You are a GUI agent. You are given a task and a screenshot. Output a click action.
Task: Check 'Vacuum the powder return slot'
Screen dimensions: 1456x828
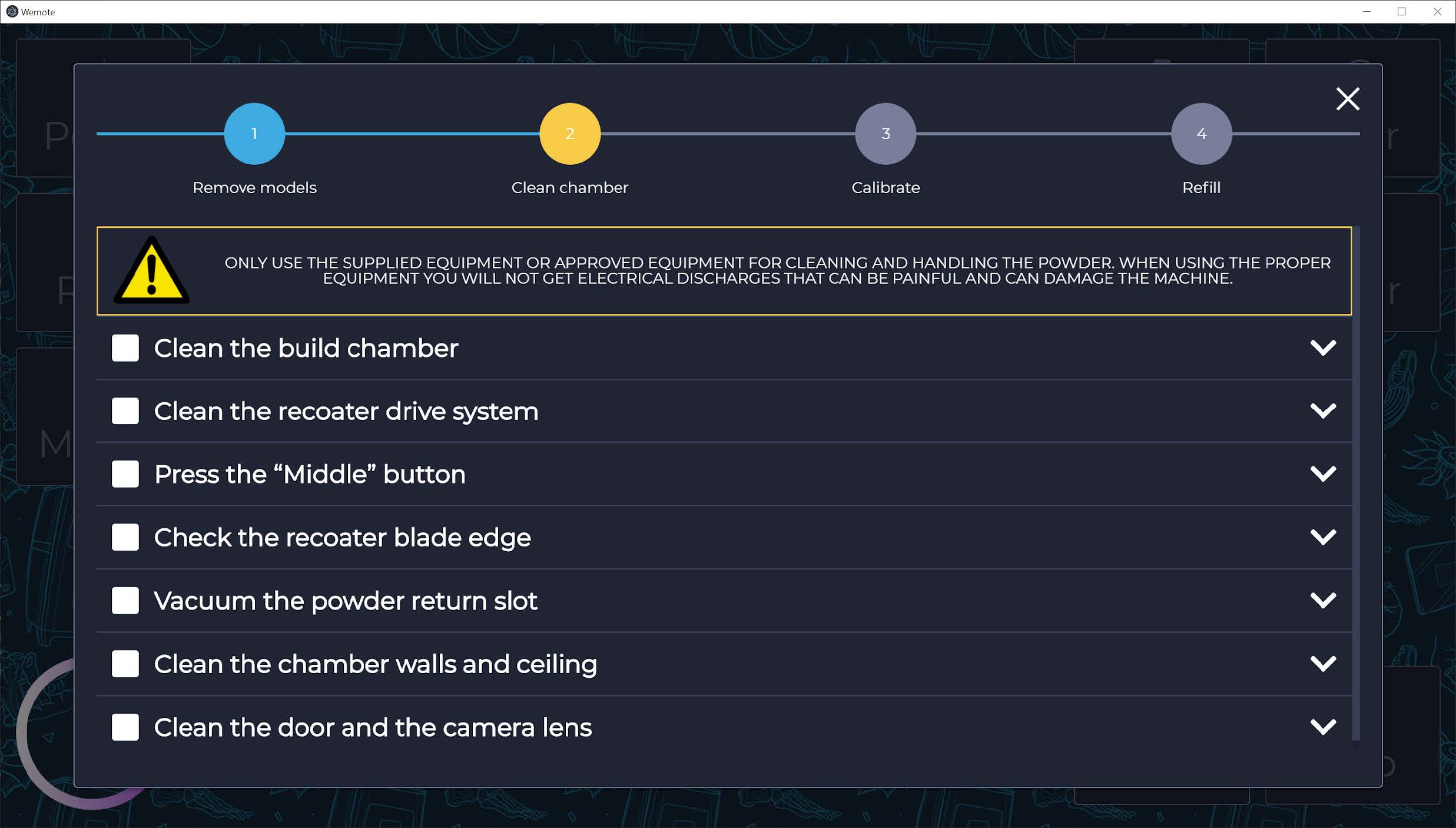(x=124, y=601)
